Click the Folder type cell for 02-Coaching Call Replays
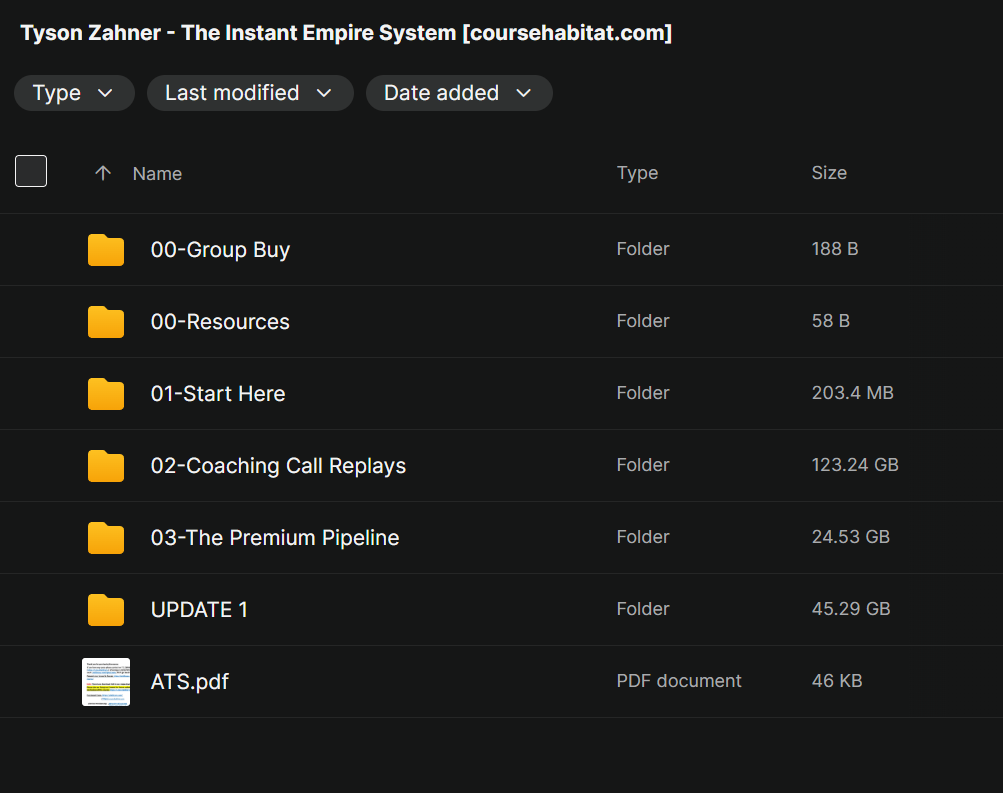The height and width of the screenshot is (793, 1003). pos(643,465)
